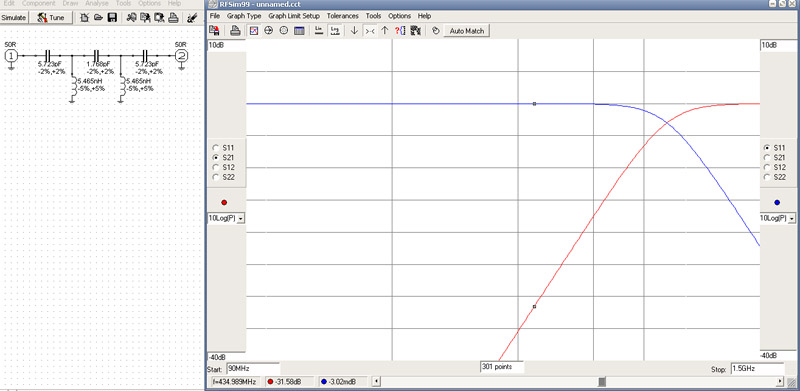Click the marker square on the red trace
Image resolution: width=800 pixels, height=391 pixels.
pos(535,307)
